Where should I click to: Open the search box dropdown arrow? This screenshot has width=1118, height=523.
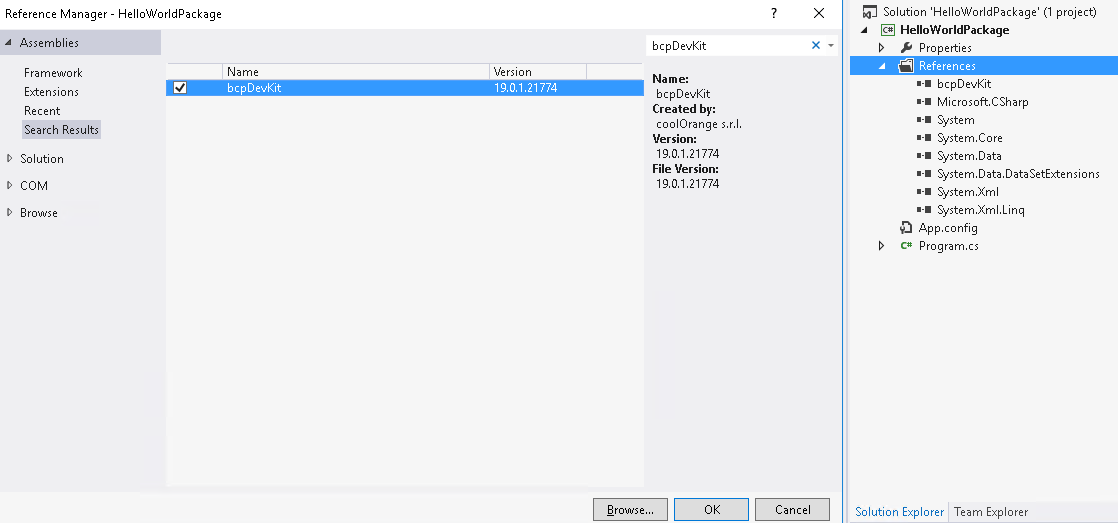pyautogui.click(x=831, y=46)
